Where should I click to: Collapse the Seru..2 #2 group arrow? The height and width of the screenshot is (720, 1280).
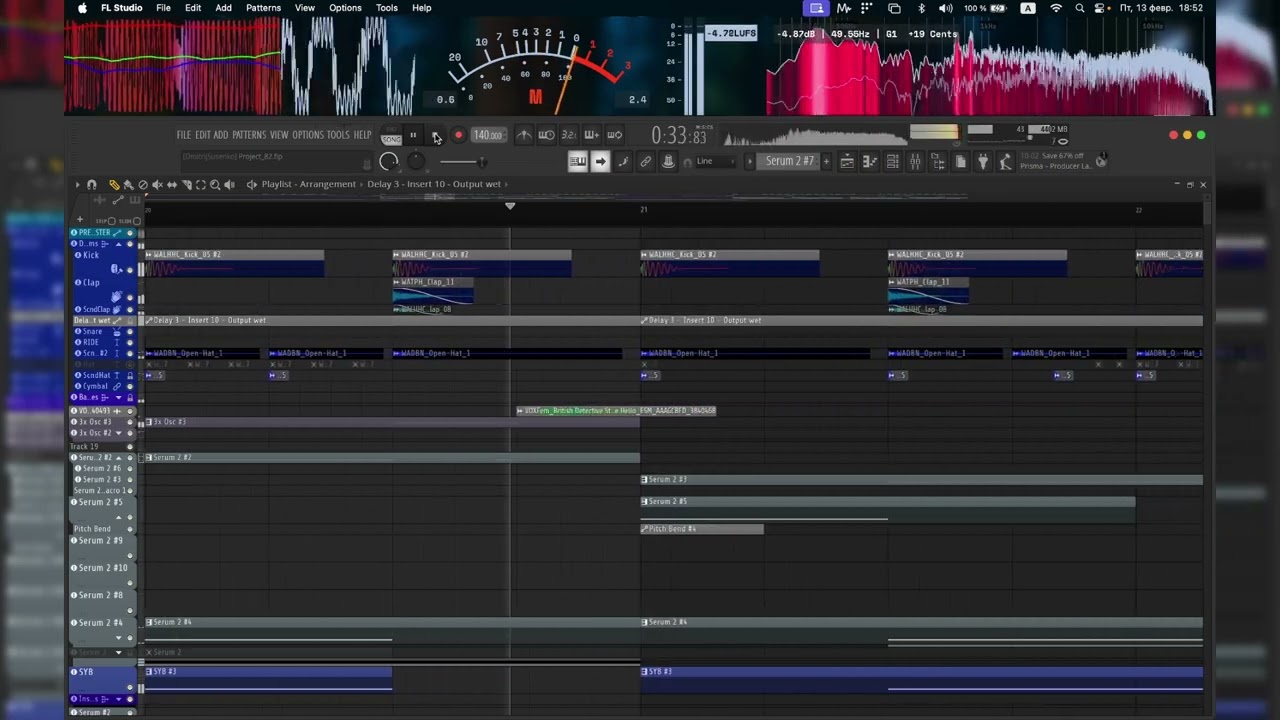[x=118, y=458]
